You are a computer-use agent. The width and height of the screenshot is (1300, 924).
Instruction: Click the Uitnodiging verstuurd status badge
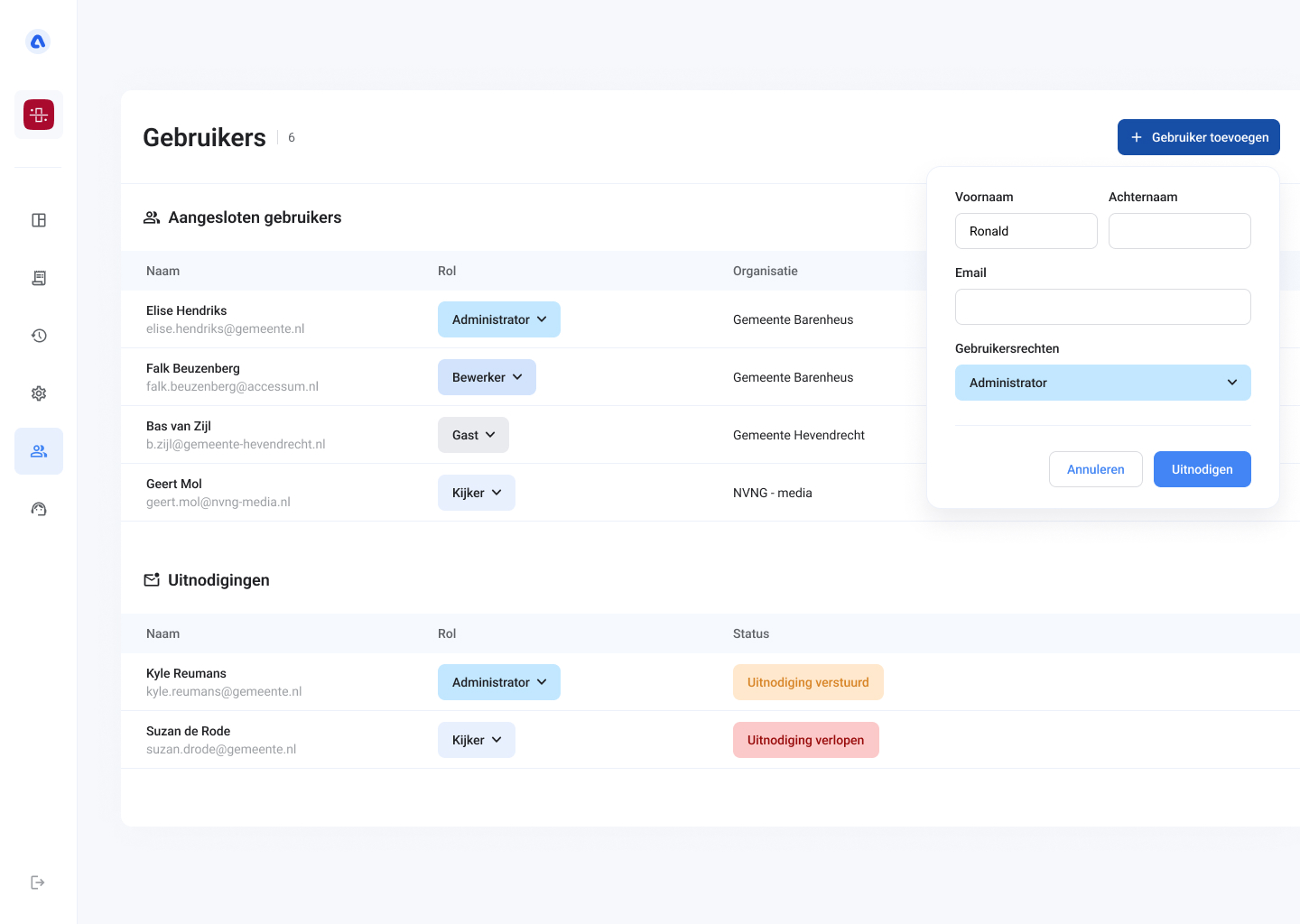tap(808, 682)
